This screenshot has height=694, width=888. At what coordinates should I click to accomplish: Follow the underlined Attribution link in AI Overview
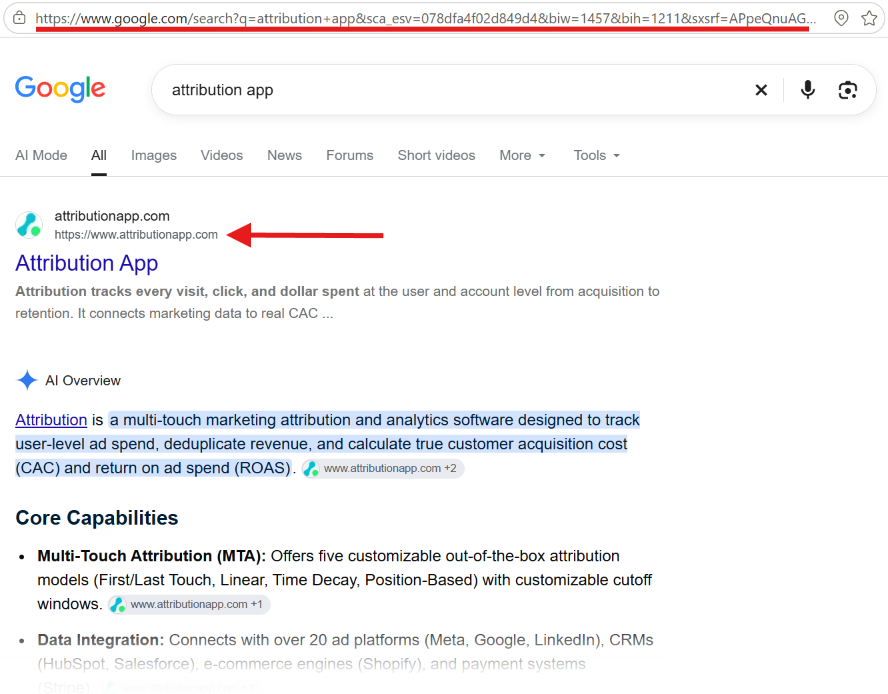click(51, 420)
